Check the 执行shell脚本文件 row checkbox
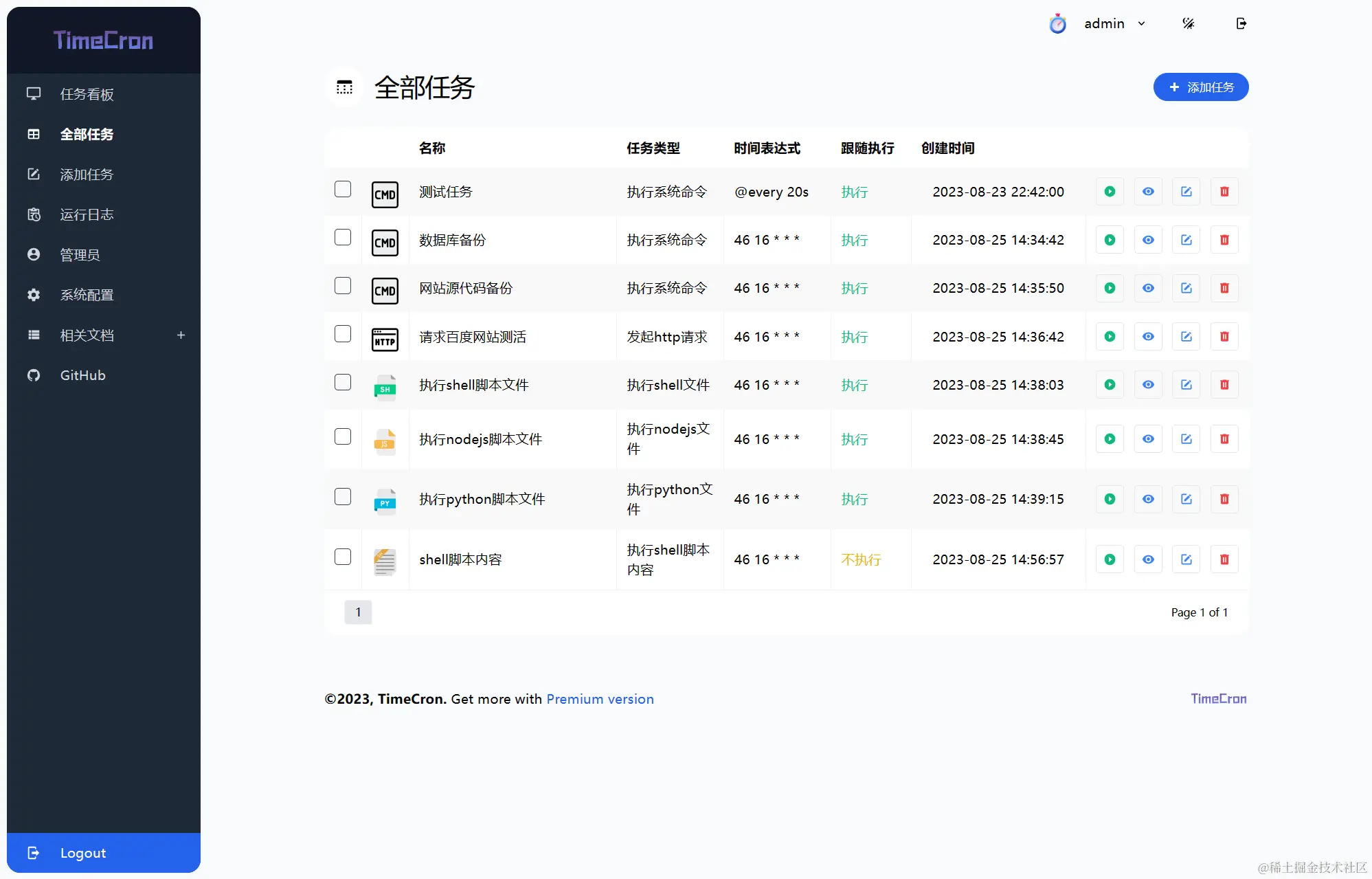The height and width of the screenshot is (879, 1372). [343, 382]
